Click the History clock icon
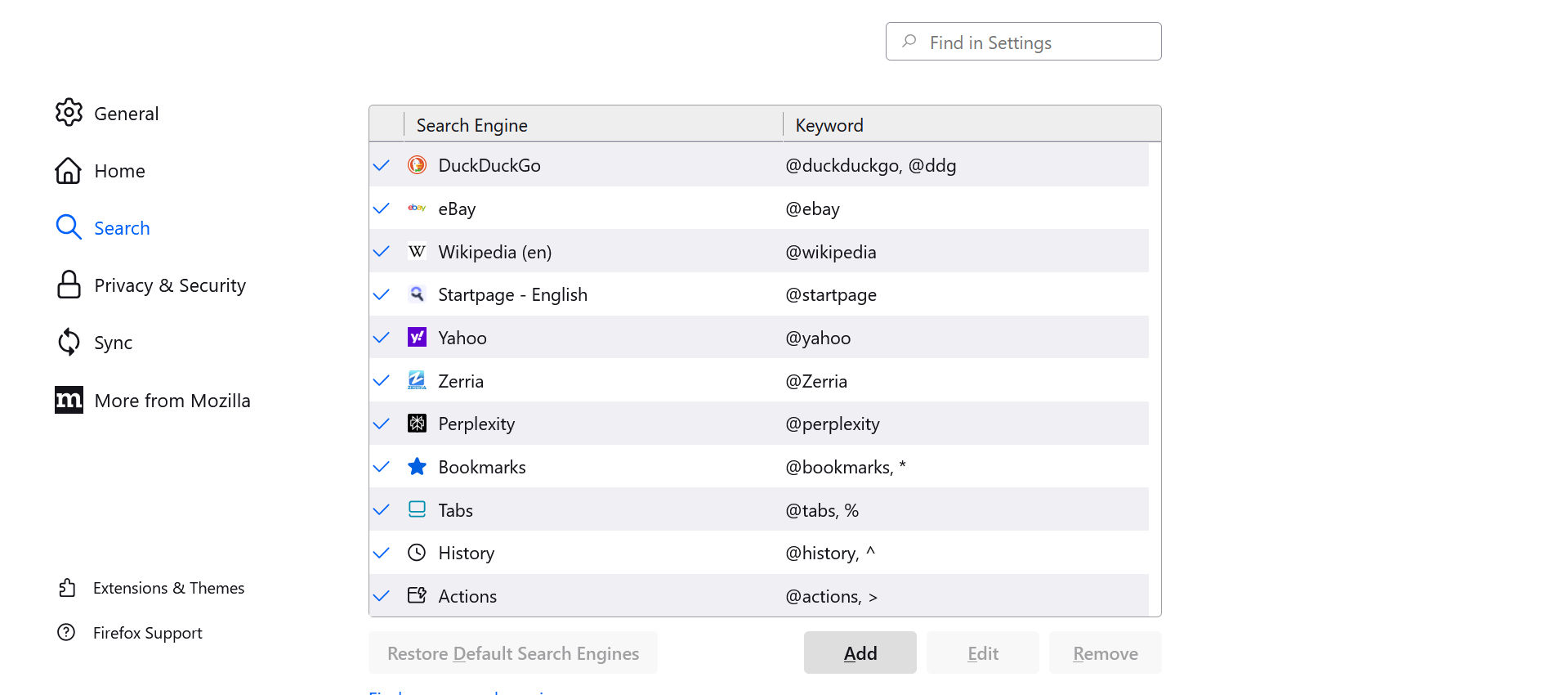 [417, 552]
